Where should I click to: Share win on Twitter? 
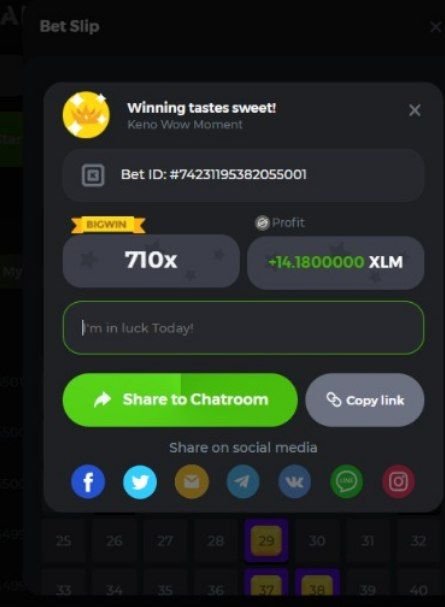140,482
